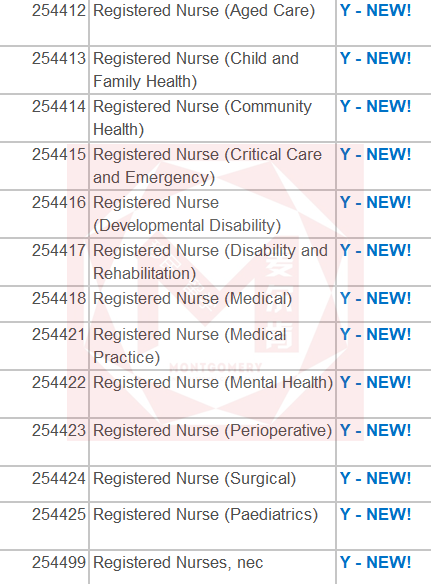Click the Y - NEW! link for code 254412
Viewport: 431px width, 584px height.
click(375, 10)
